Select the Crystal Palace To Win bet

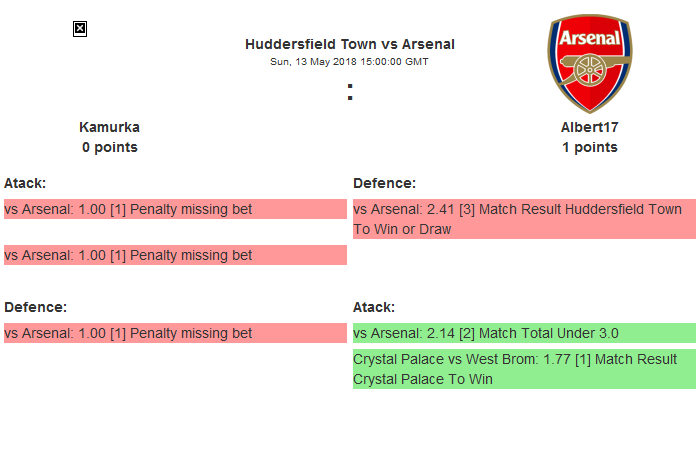524,369
